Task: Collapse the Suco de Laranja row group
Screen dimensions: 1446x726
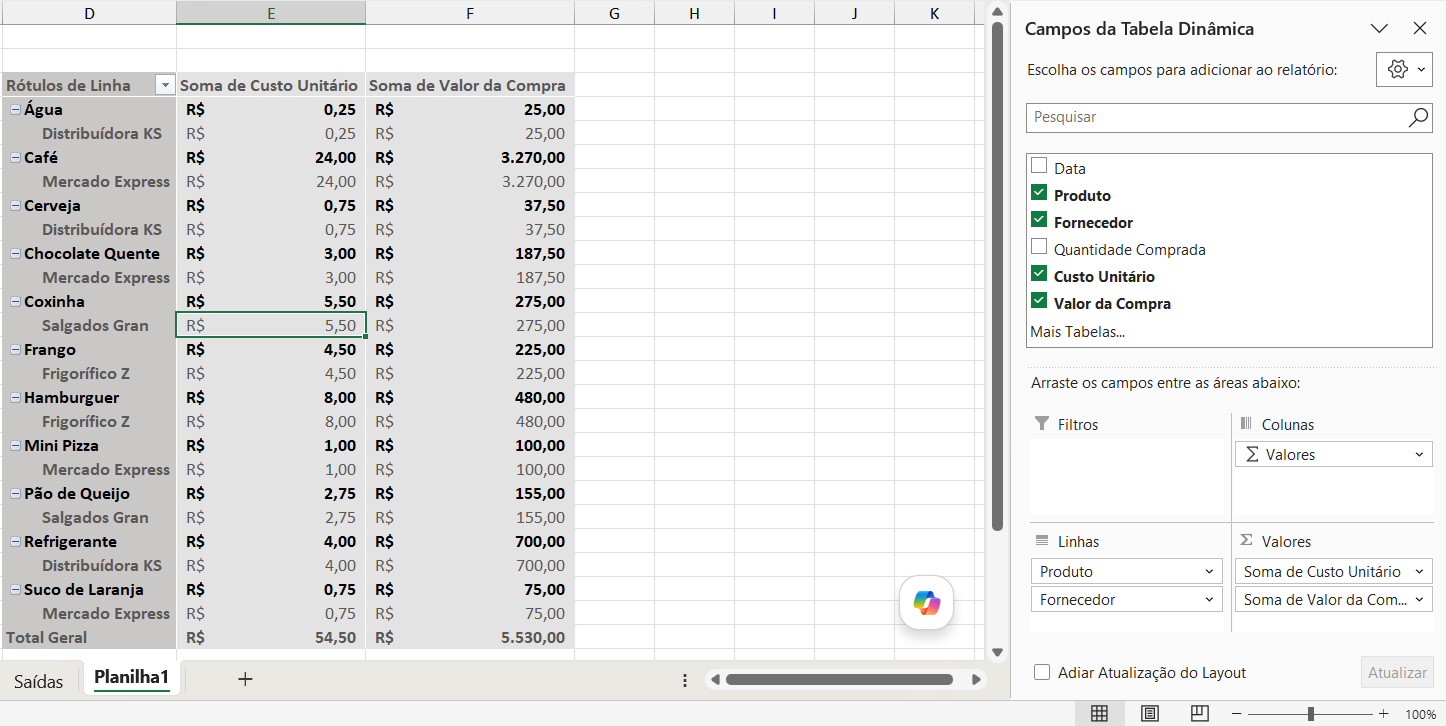Action: [x=15, y=589]
